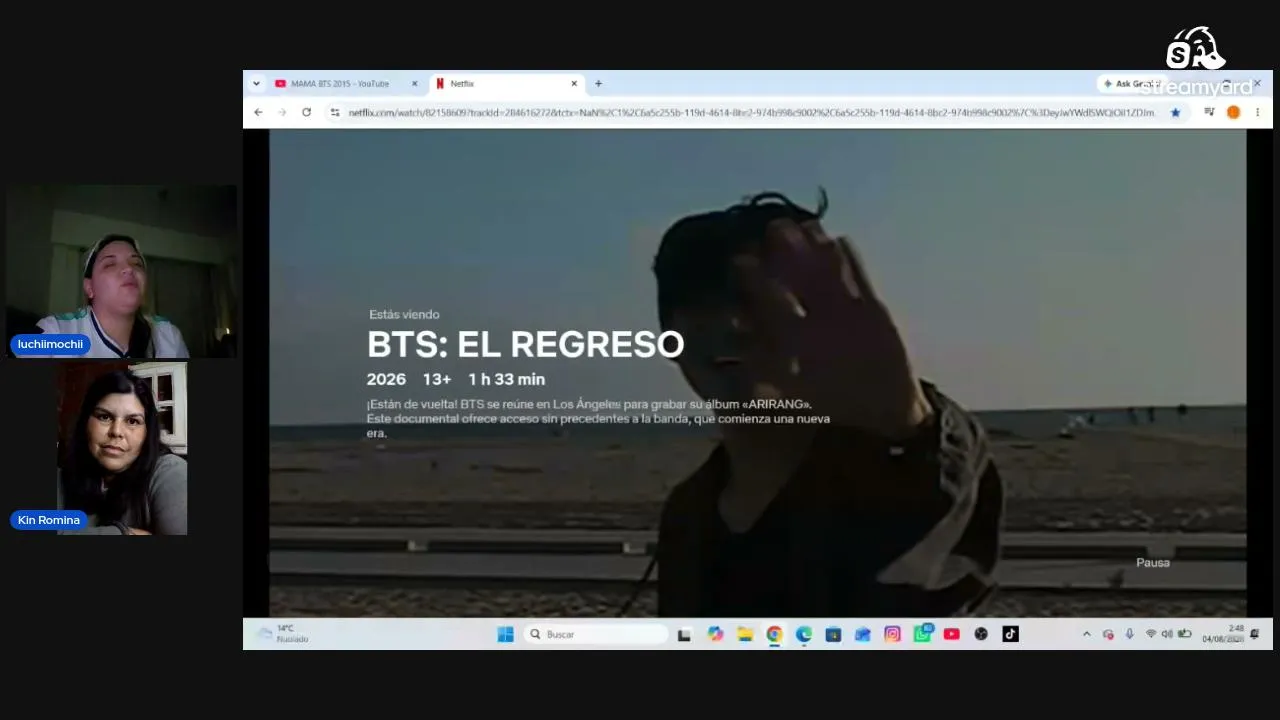Open a new browser tab
This screenshot has width=1280, height=720.
coord(598,84)
